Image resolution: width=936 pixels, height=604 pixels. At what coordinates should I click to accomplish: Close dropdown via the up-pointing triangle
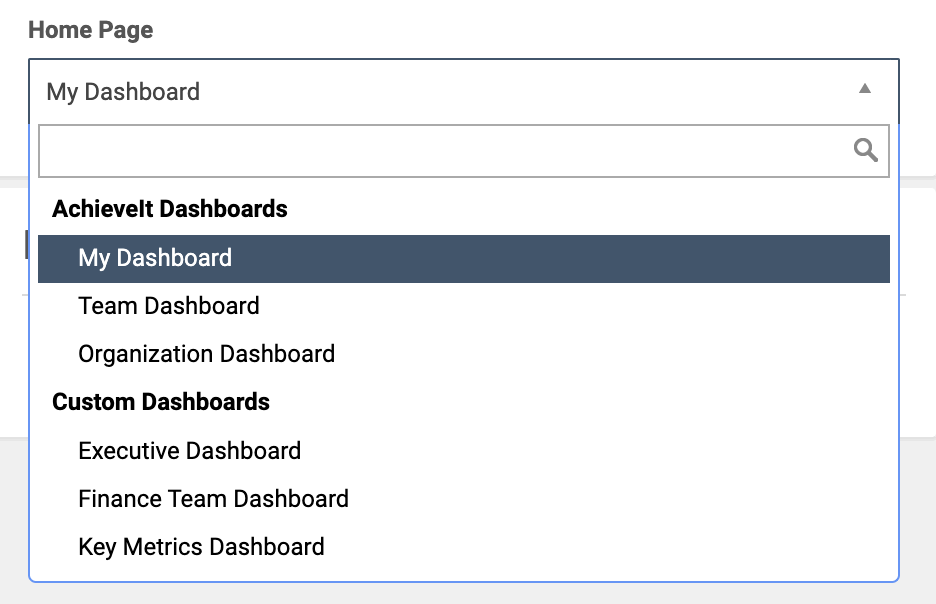[x=864, y=89]
